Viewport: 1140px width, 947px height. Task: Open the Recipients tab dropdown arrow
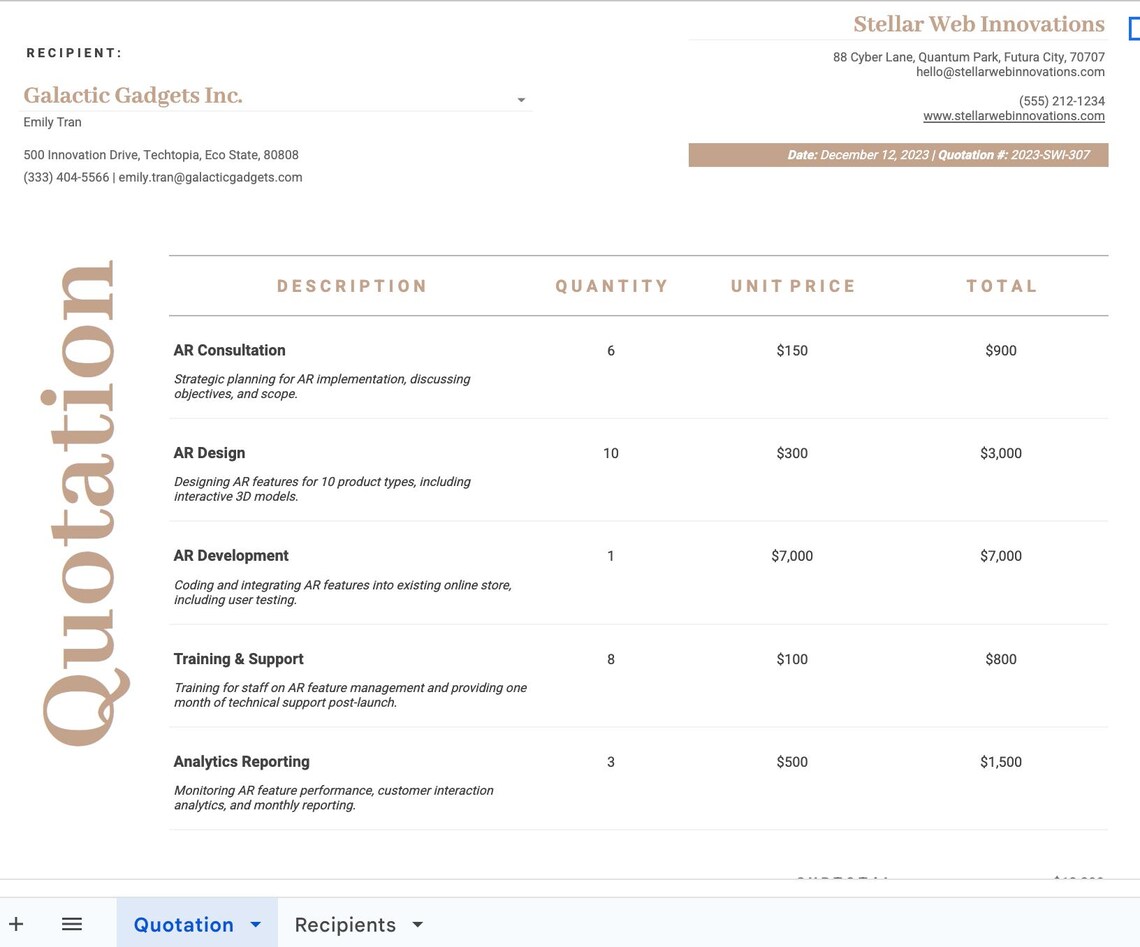click(x=417, y=925)
